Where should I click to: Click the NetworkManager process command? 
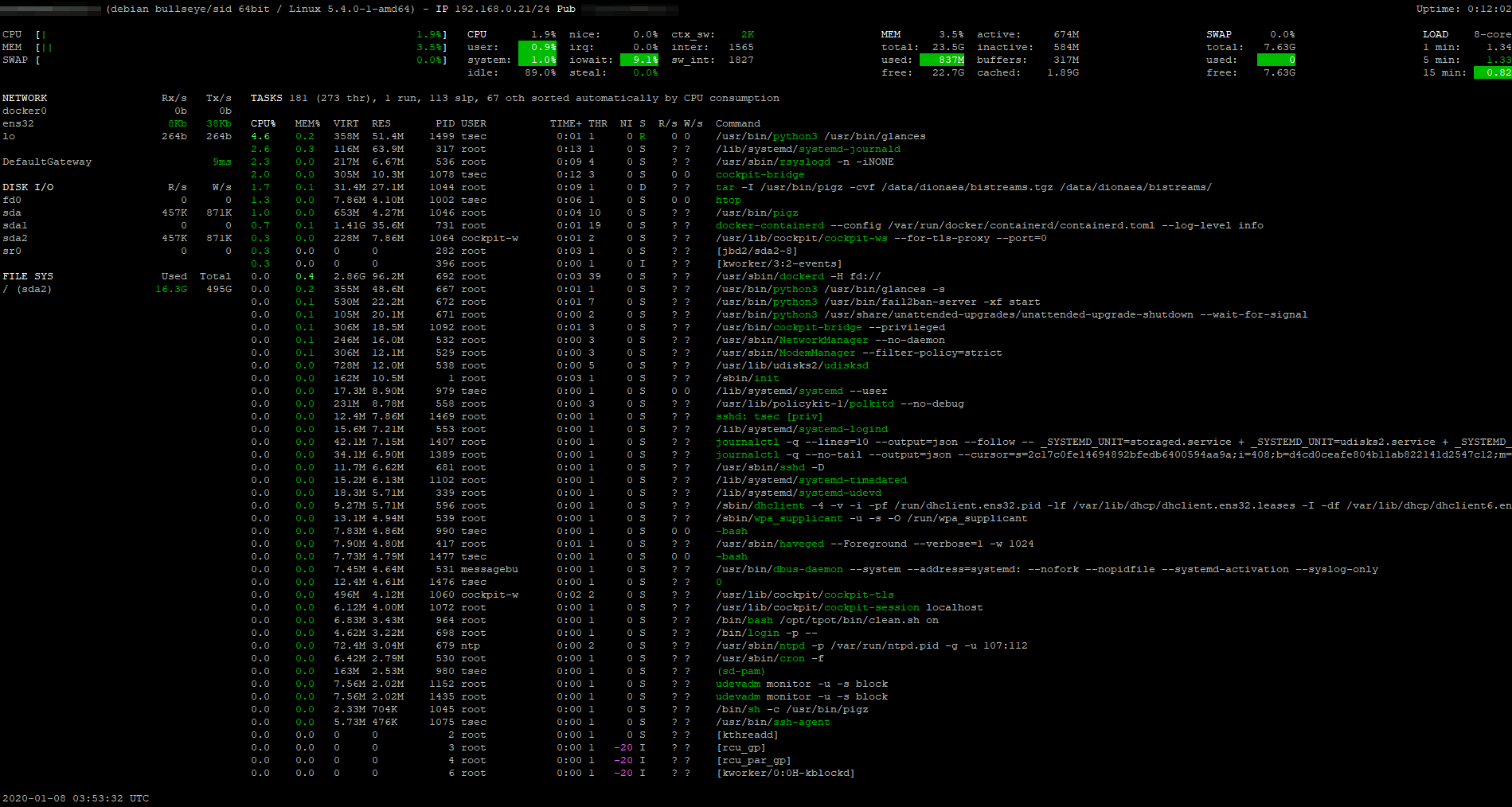pos(830,340)
